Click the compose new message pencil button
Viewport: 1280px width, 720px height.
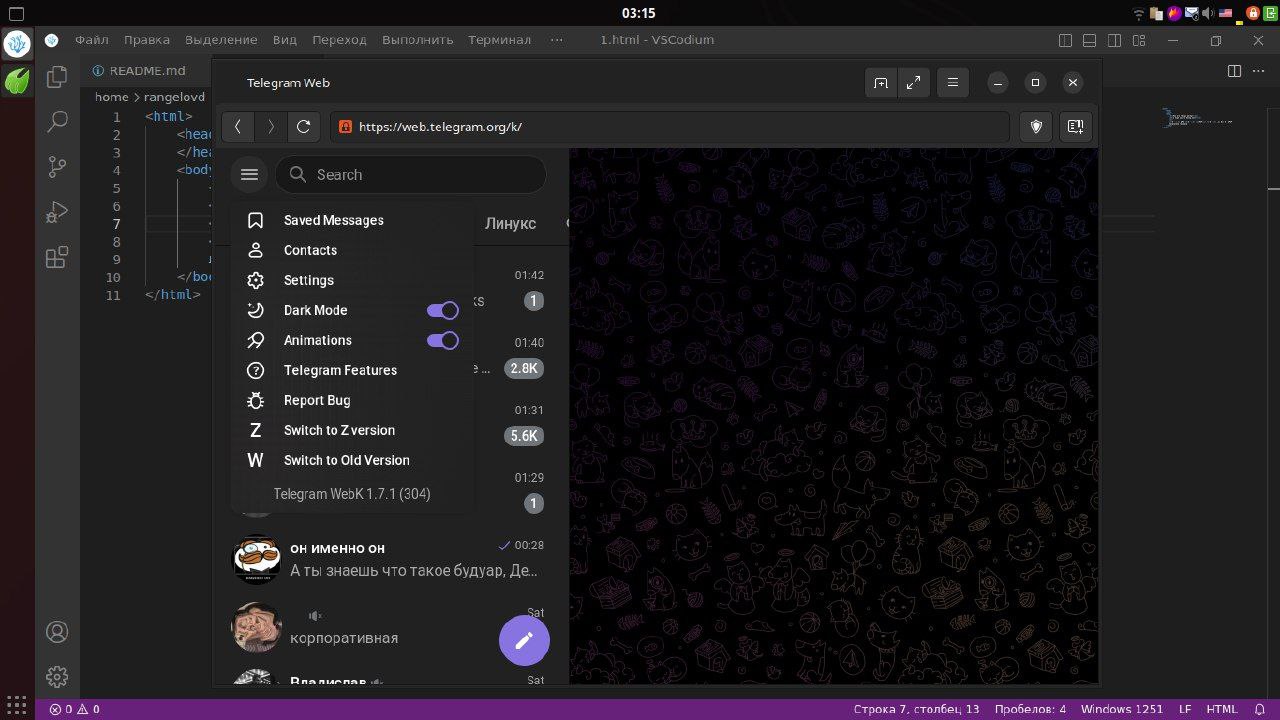pos(524,641)
